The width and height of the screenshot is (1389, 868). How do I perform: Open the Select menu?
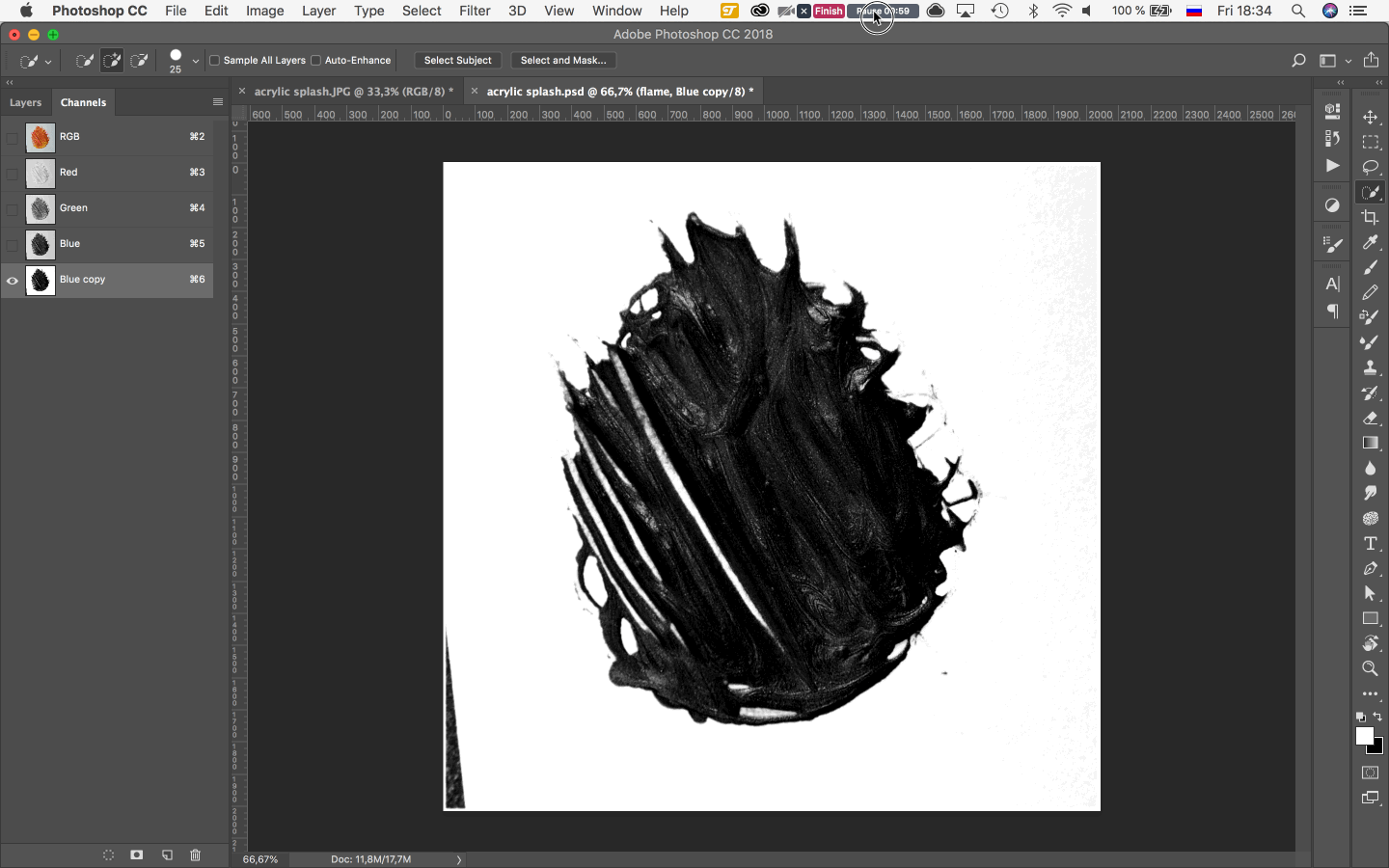point(422,11)
